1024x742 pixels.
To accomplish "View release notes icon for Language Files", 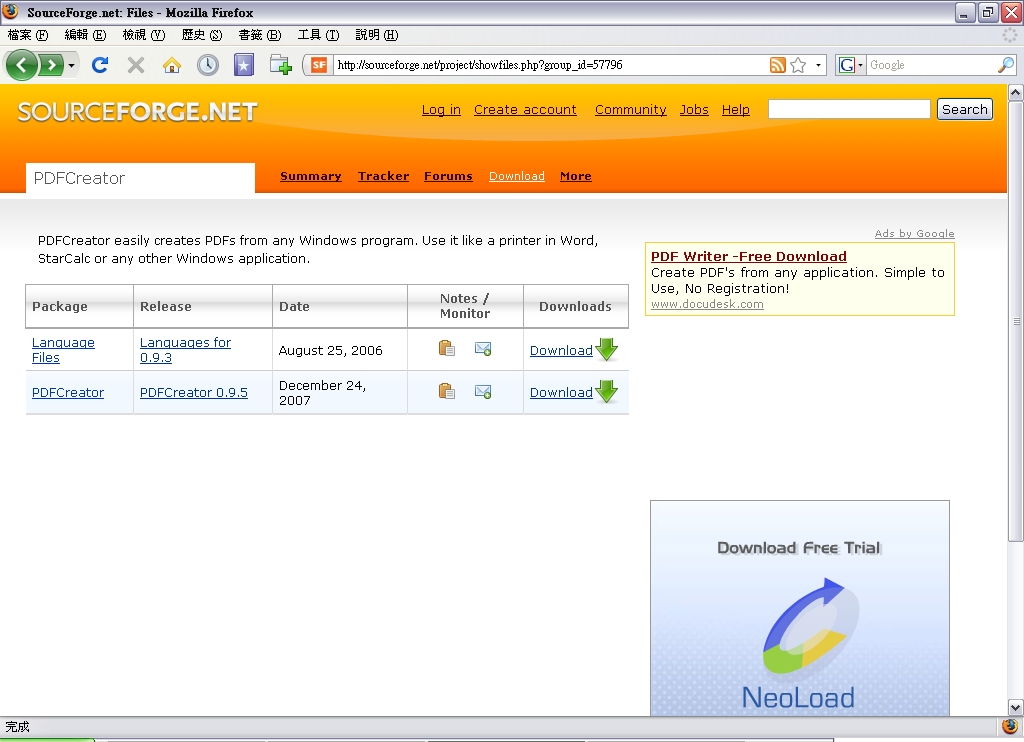I will pos(447,349).
